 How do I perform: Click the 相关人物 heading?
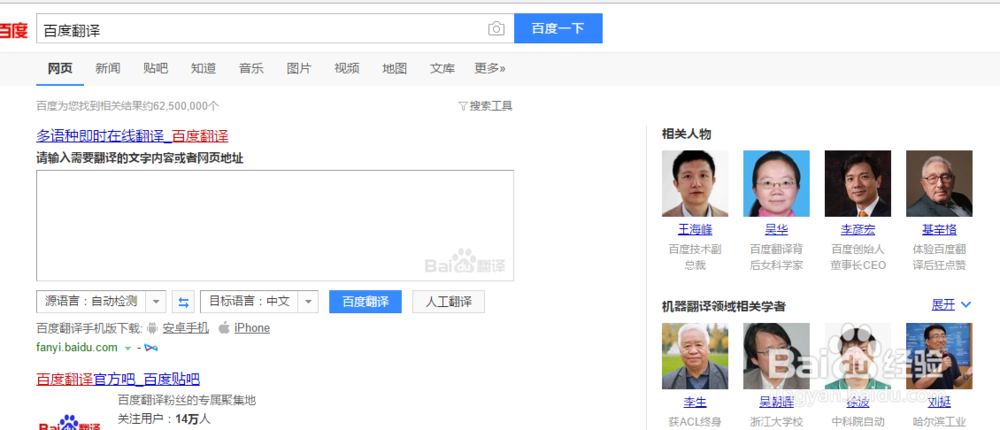pos(686,134)
